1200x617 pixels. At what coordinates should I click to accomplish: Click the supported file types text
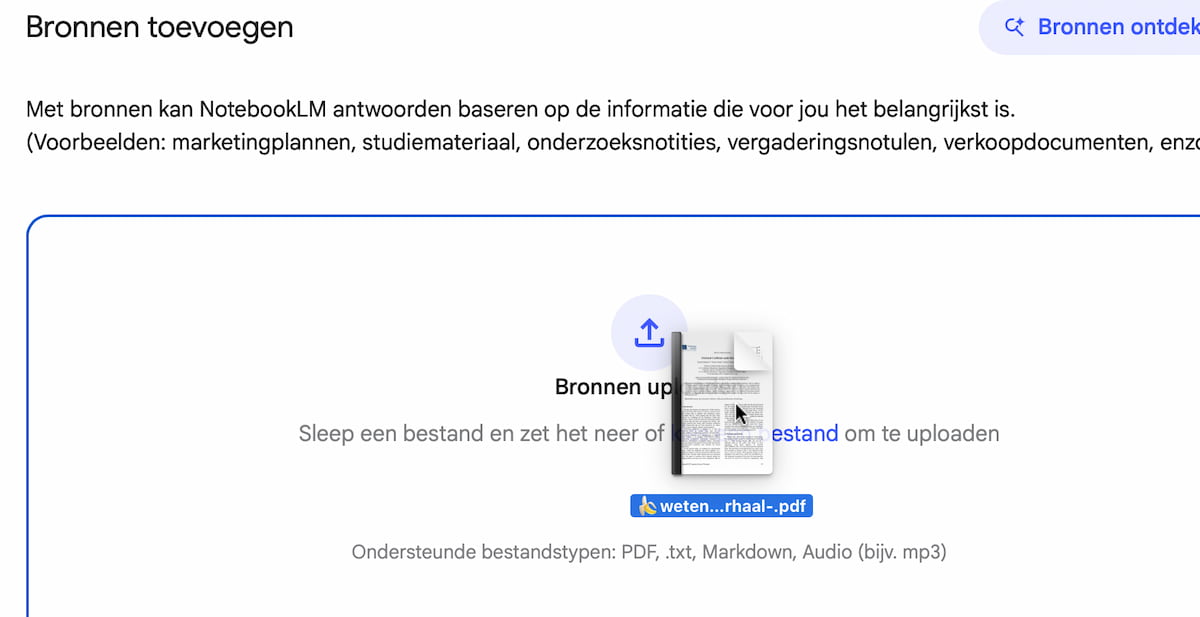pyautogui.click(x=650, y=551)
